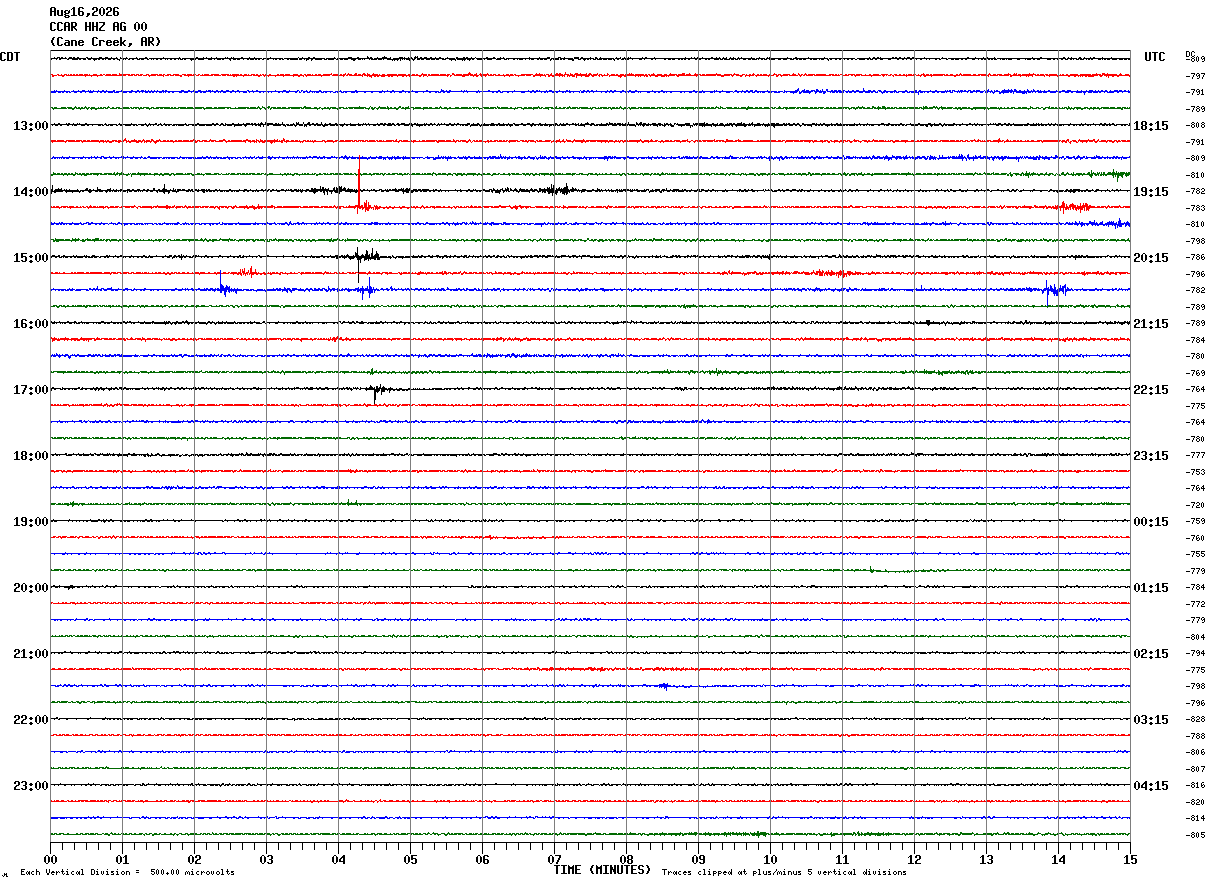Click the 13:00 CDT time label
Viewport: 1210px width, 886px height.
point(30,126)
